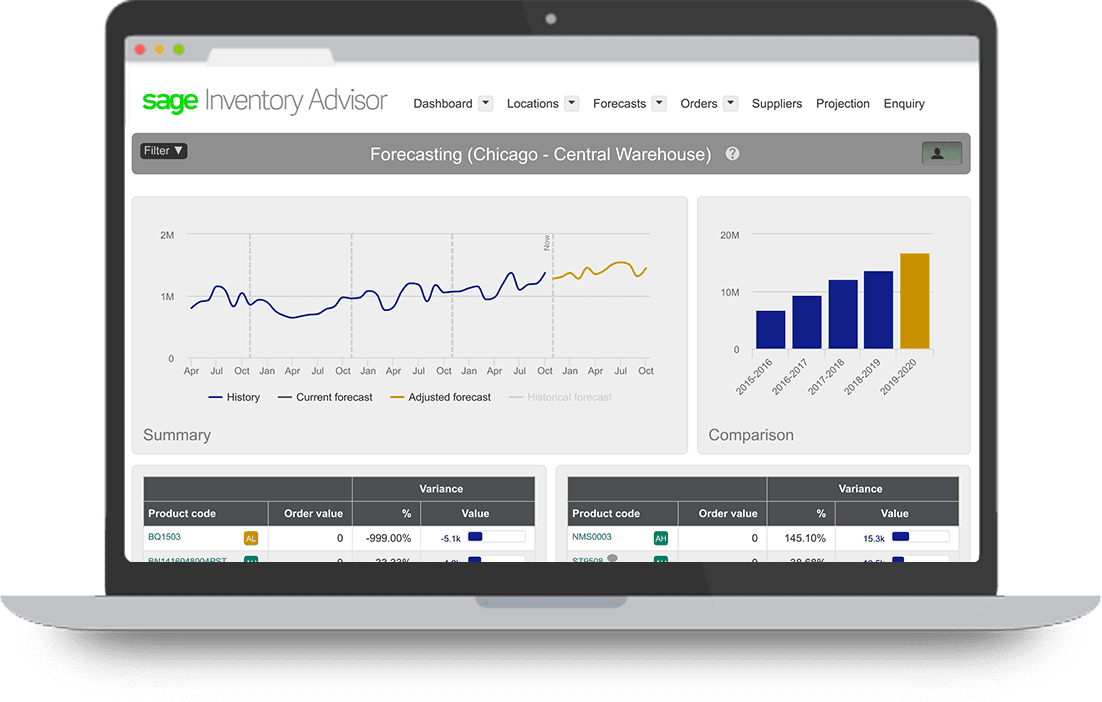Viewport: 1102px width, 702px height.
Task: Click the green badge beside ST9508
Action: pos(661,560)
